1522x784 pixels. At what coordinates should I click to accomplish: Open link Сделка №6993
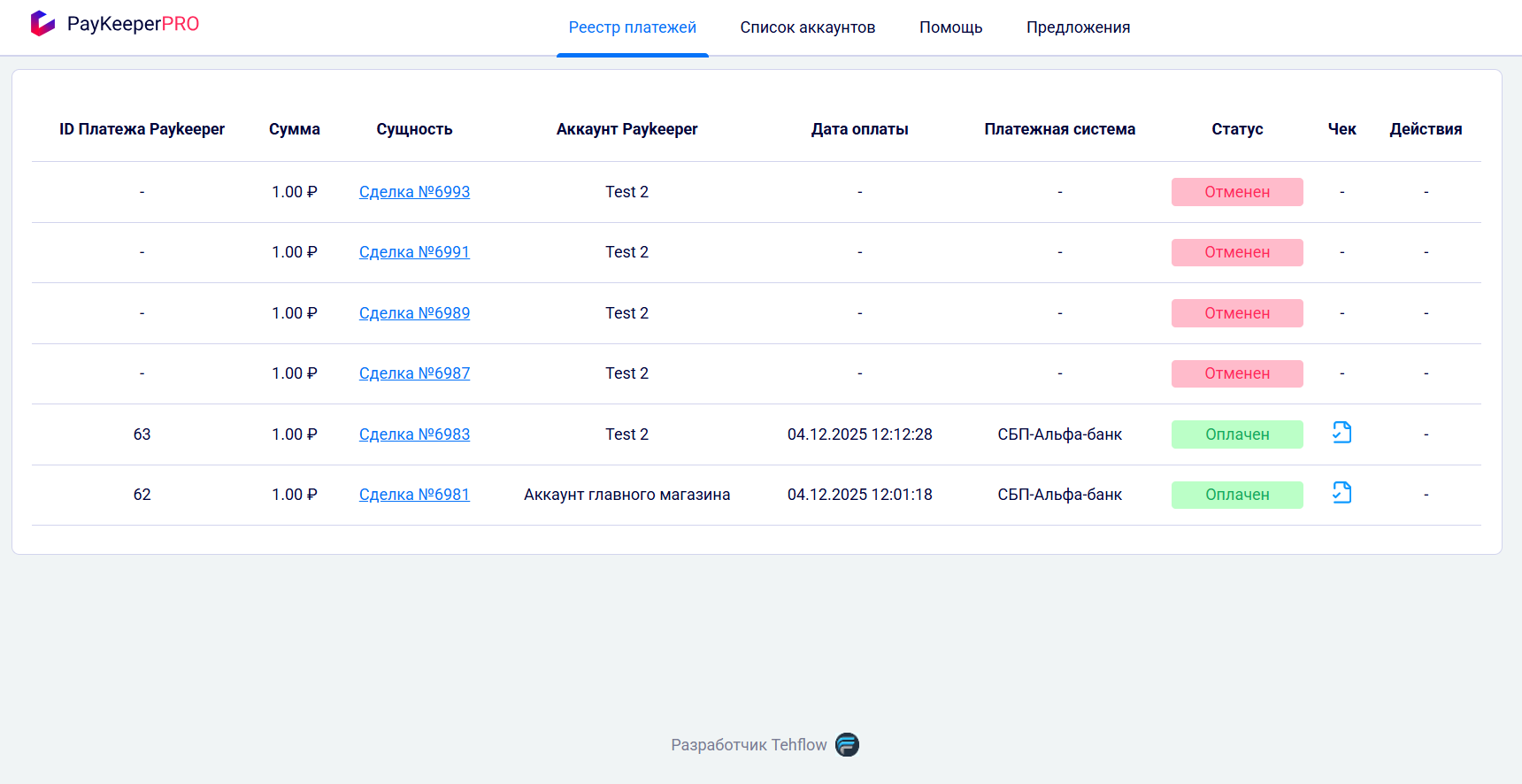pyautogui.click(x=414, y=192)
